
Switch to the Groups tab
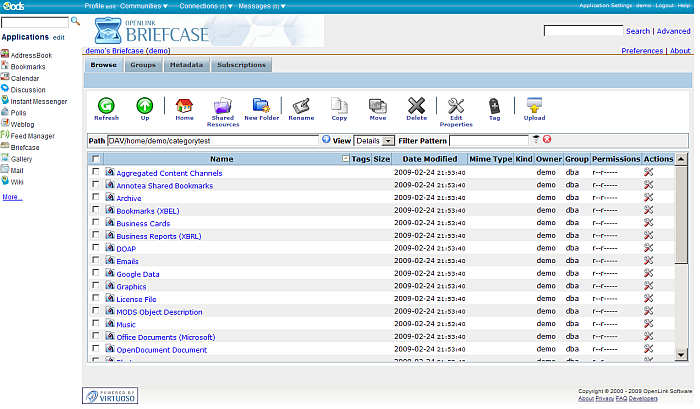pos(142,65)
